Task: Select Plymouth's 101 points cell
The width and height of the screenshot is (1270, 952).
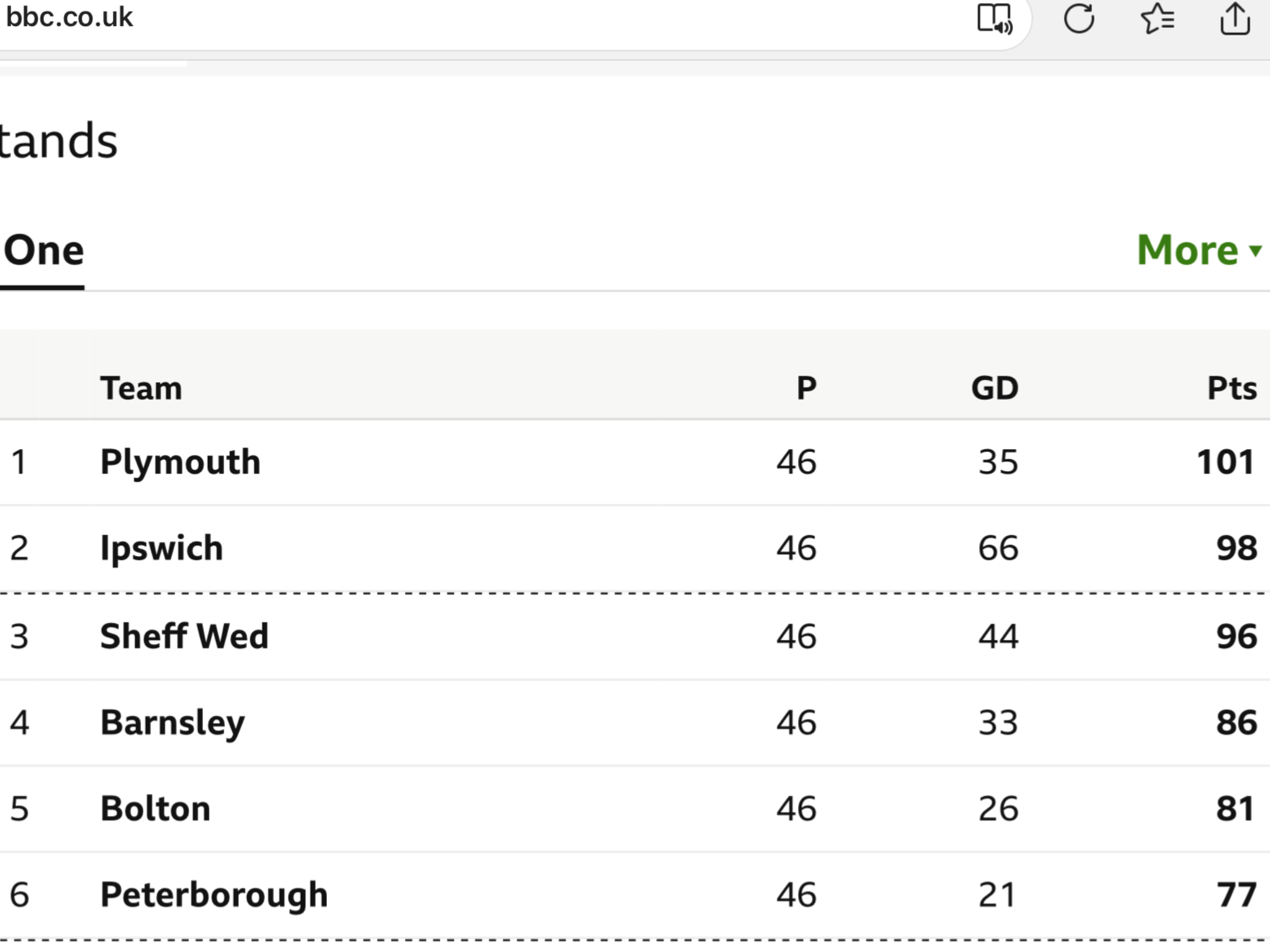Action: coord(1225,462)
